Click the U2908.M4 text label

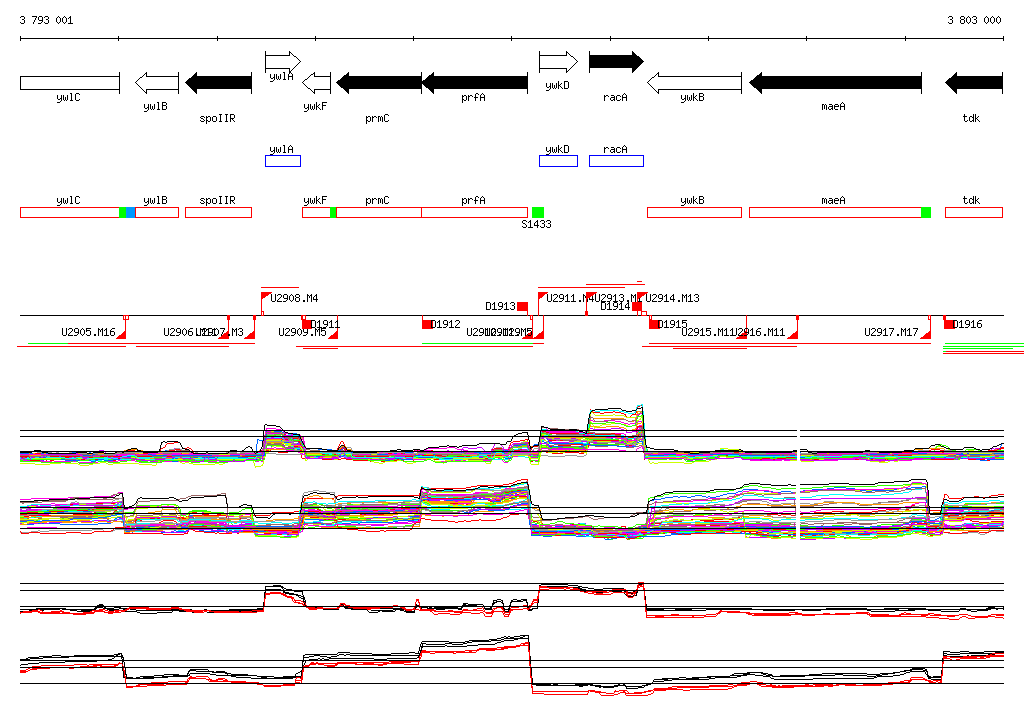(x=294, y=298)
